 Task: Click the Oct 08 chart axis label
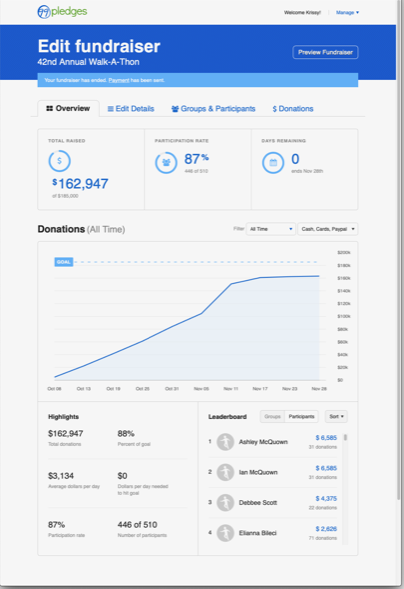point(54,389)
